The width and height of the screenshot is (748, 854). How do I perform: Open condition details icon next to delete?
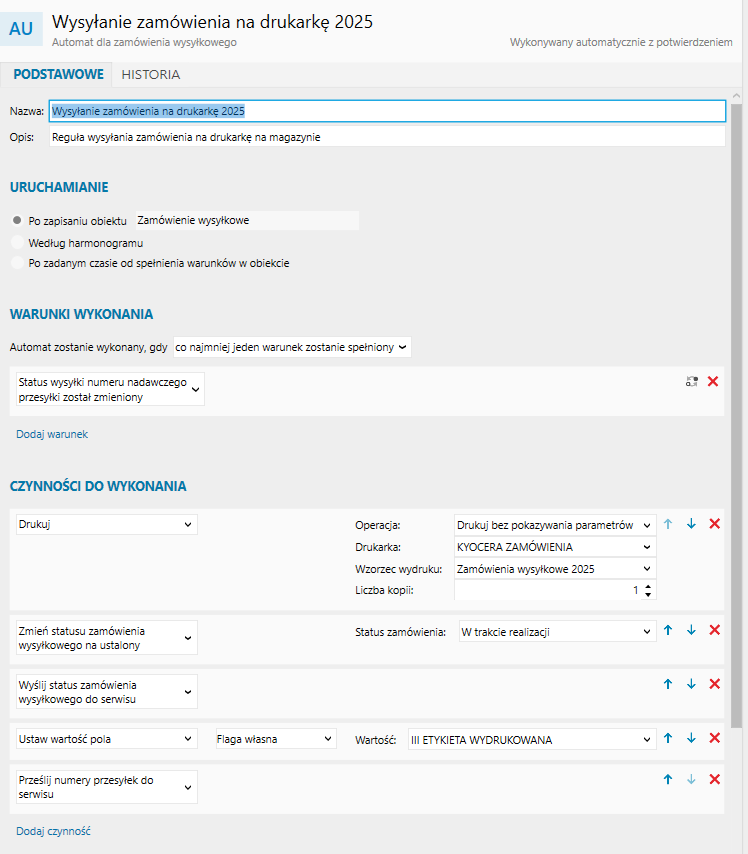(691, 381)
